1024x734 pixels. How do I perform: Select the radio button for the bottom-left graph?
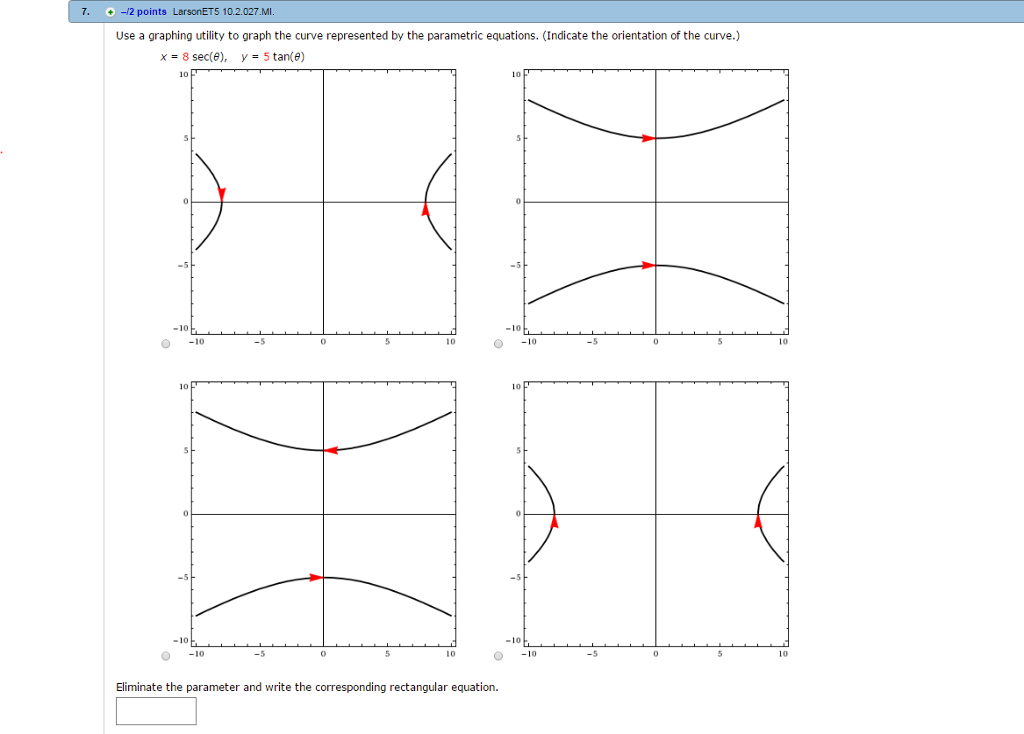click(163, 658)
